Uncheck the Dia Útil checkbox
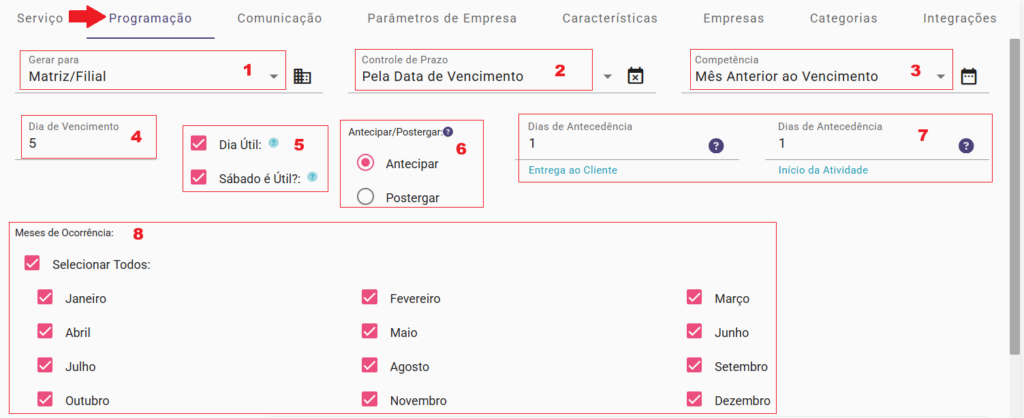 [198, 144]
